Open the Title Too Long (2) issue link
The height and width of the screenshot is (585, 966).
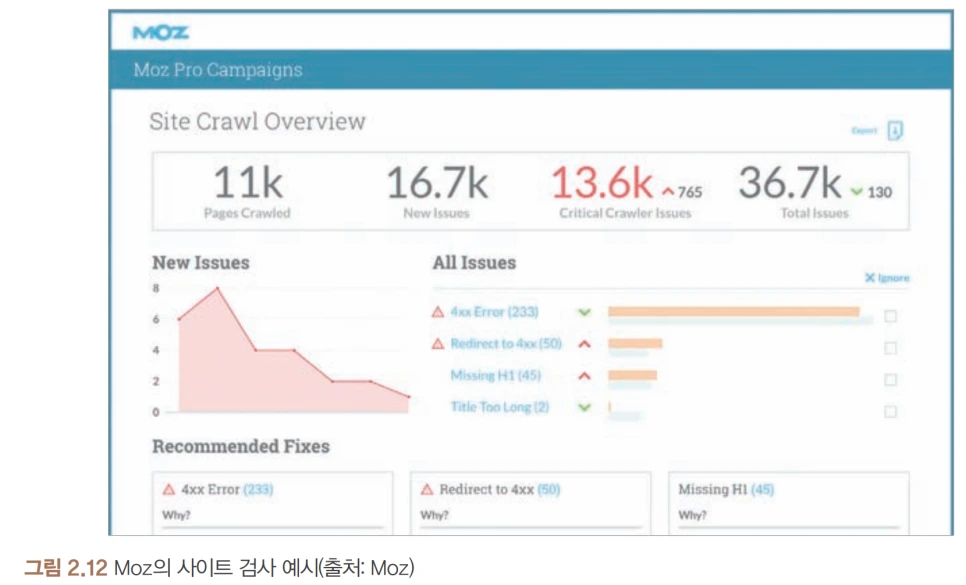click(500, 407)
